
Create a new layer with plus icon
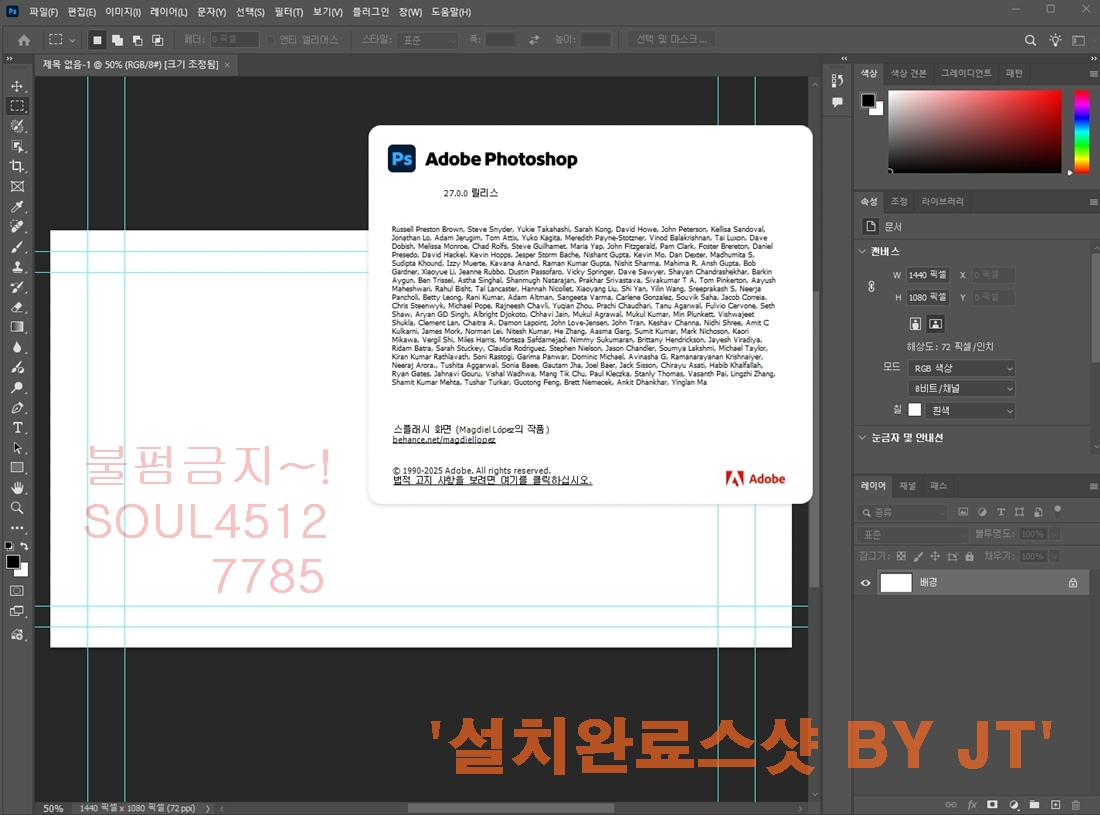1055,804
